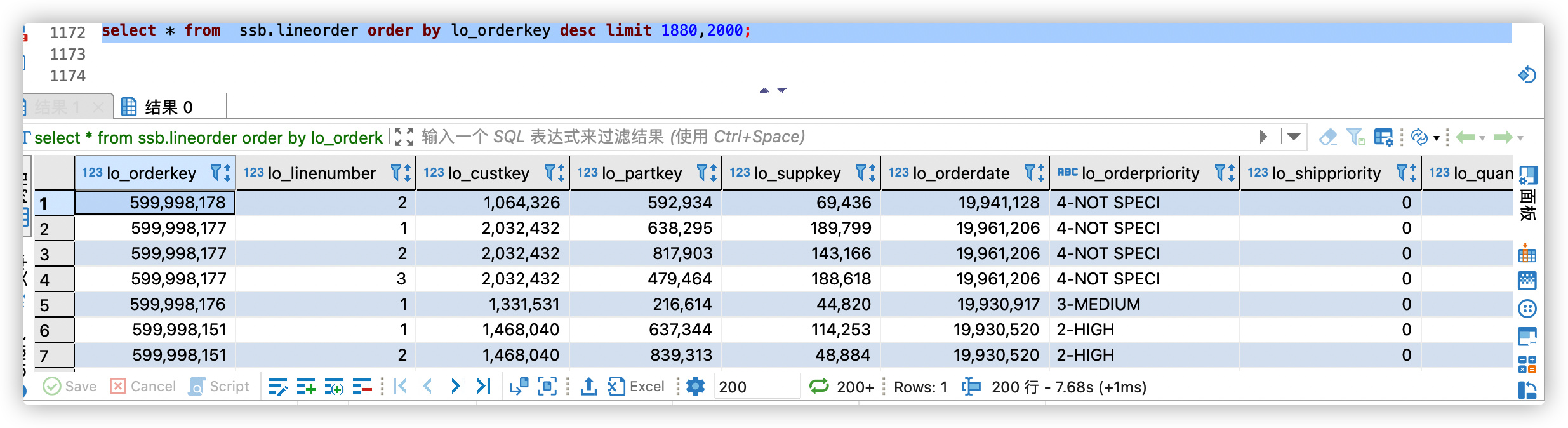Click the fetch size field showing 200
The height and width of the screenshot is (428, 1568).
tap(755, 387)
